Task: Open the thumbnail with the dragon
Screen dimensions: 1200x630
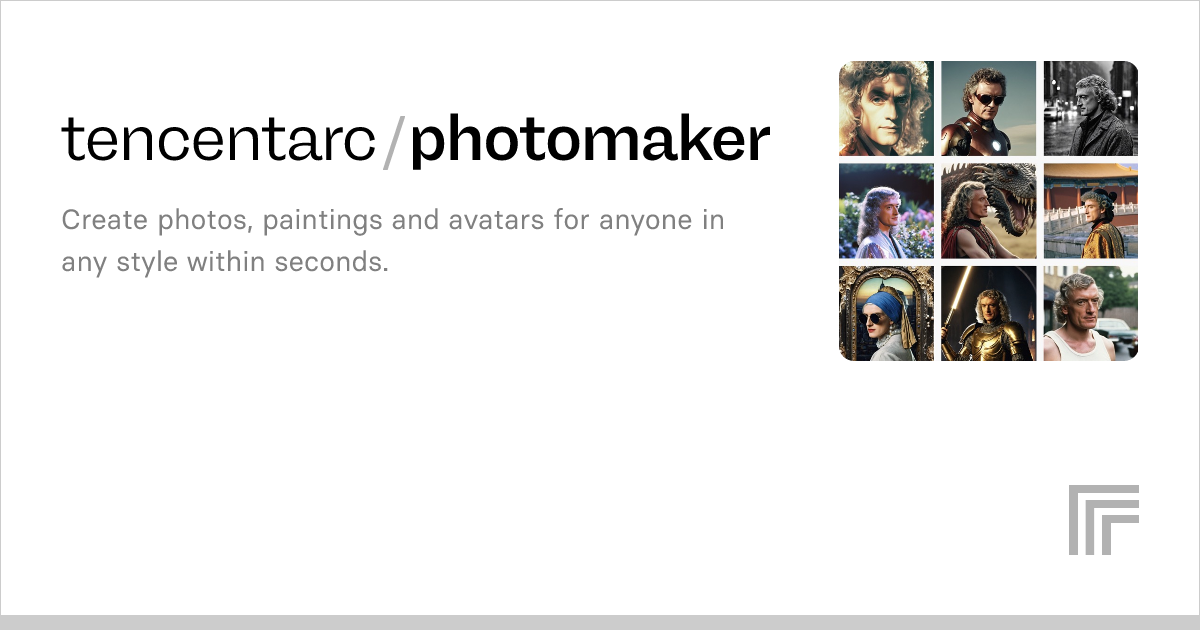Action: click(x=988, y=211)
